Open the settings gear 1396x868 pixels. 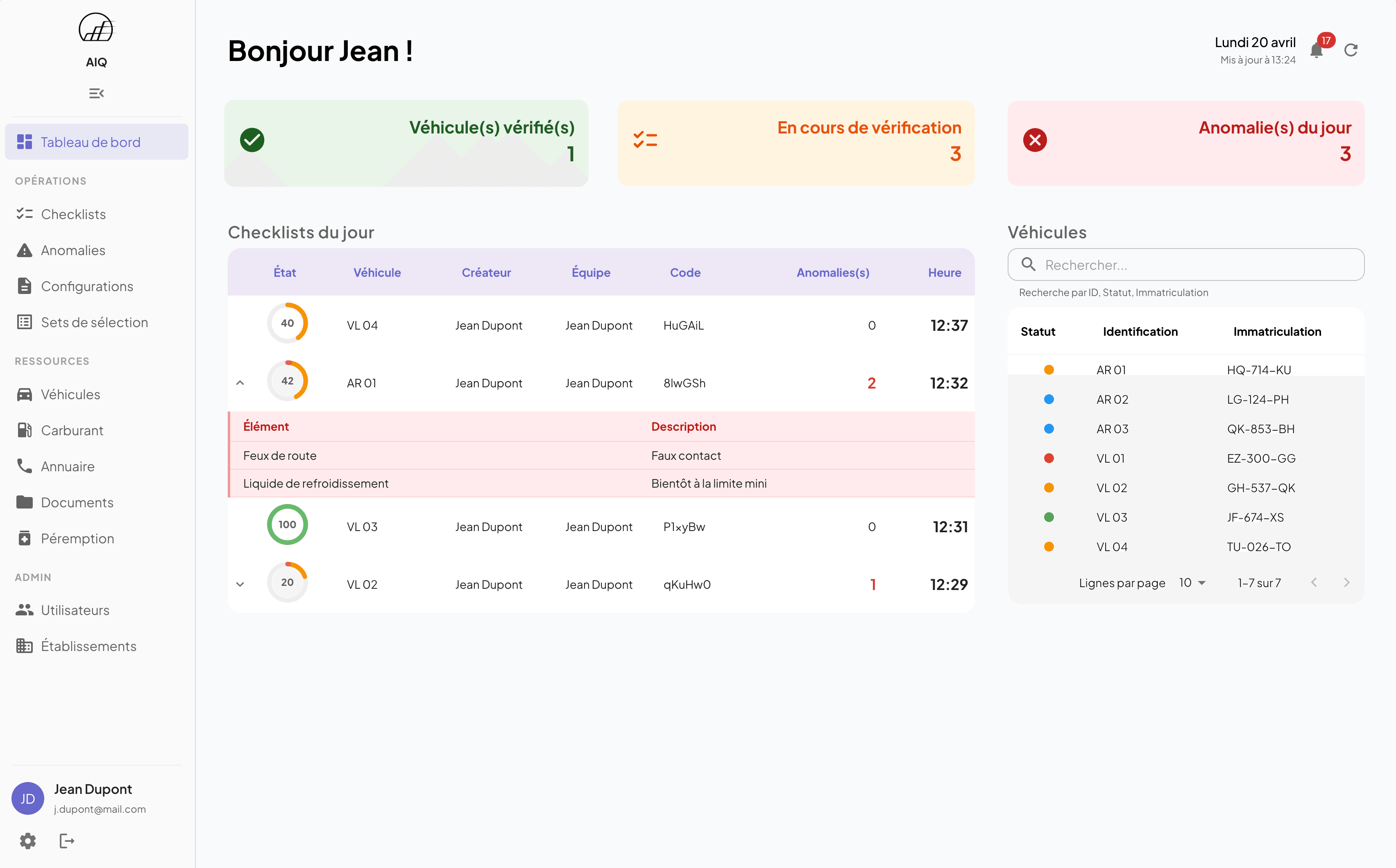[27, 841]
